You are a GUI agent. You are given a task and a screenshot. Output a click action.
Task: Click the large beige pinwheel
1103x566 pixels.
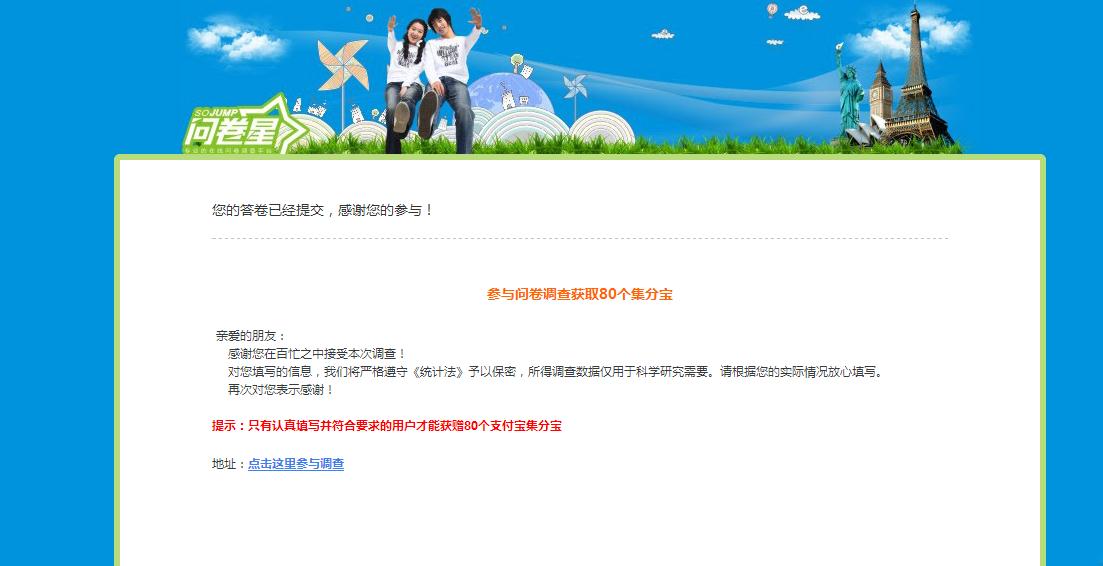click(343, 65)
